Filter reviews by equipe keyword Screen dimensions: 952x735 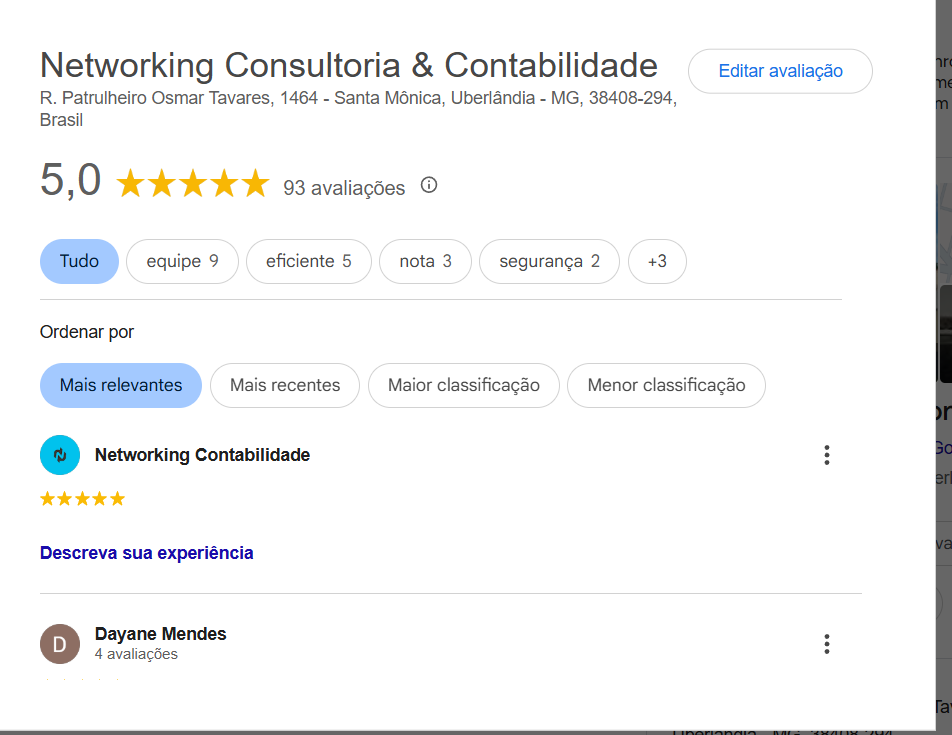(x=182, y=262)
